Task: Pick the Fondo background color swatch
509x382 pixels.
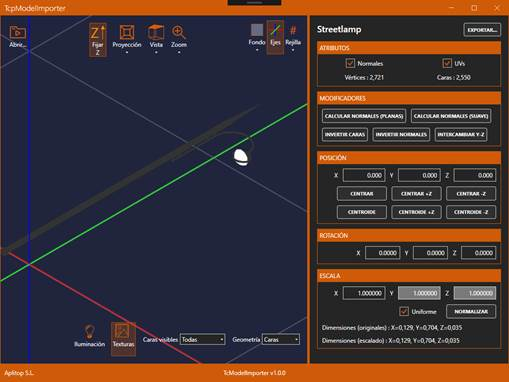Action: tap(257, 30)
